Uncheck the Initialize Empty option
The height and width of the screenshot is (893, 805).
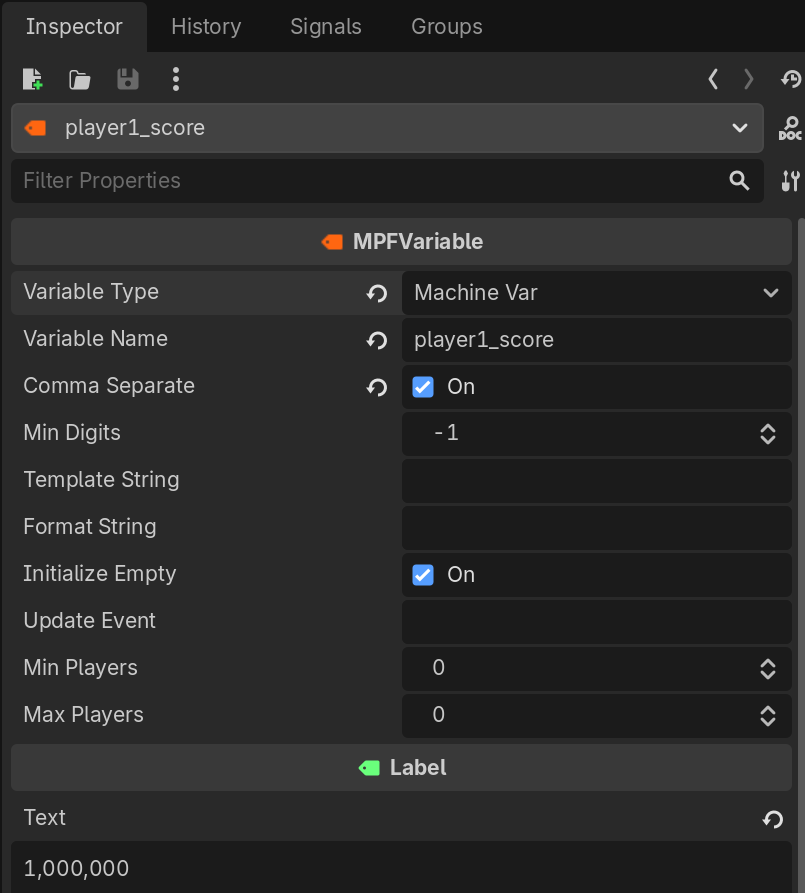424,575
